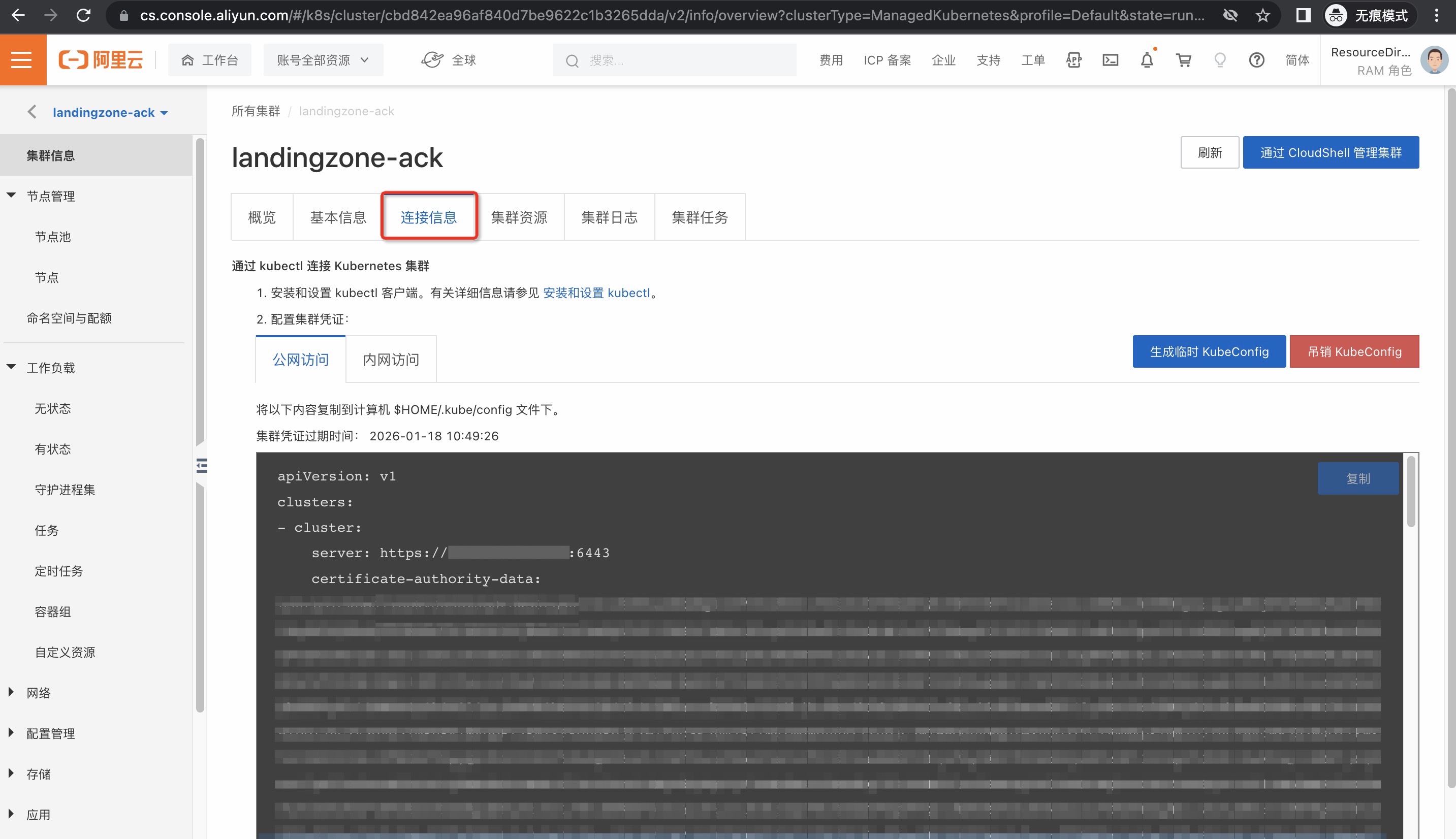Open 容器组 in the sidebar
The height and width of the screenshot is (839, 1456).
[x=53, y=611]
